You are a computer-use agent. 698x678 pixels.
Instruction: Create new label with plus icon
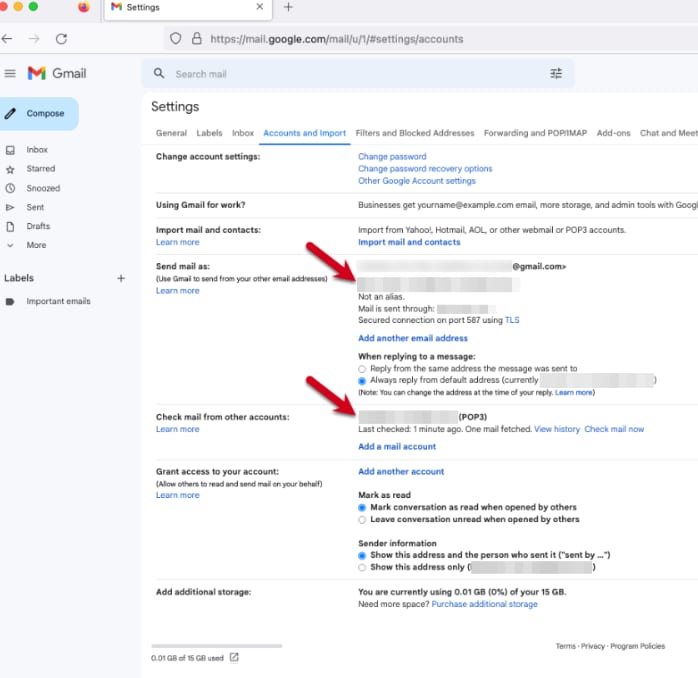[x=121, y=278]
